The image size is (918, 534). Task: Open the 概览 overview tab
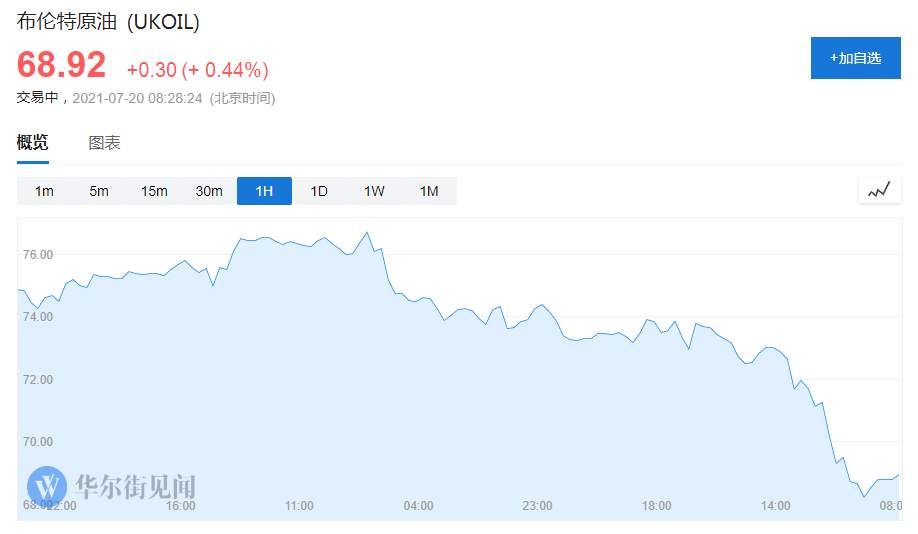click(32, 142)
